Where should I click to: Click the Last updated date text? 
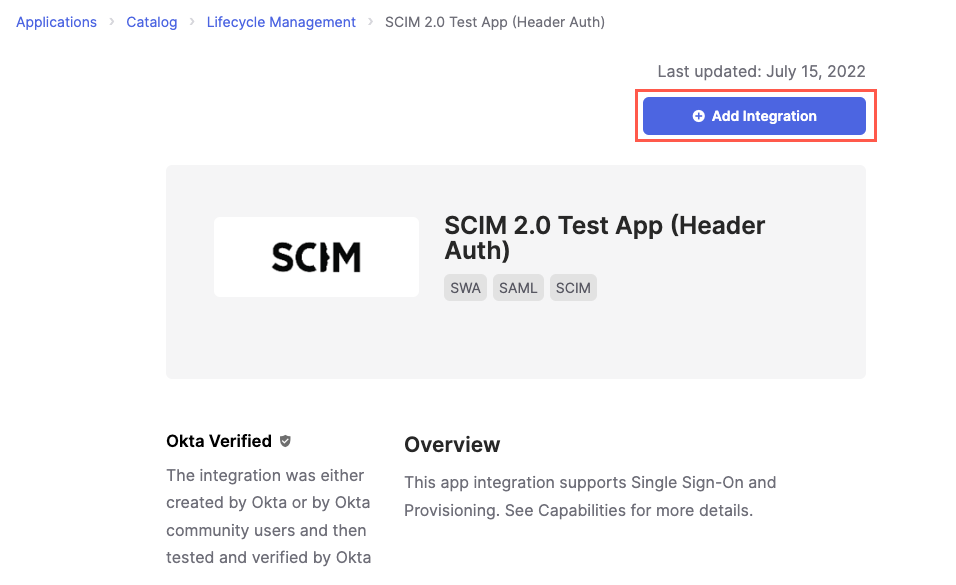pos(761,71)
